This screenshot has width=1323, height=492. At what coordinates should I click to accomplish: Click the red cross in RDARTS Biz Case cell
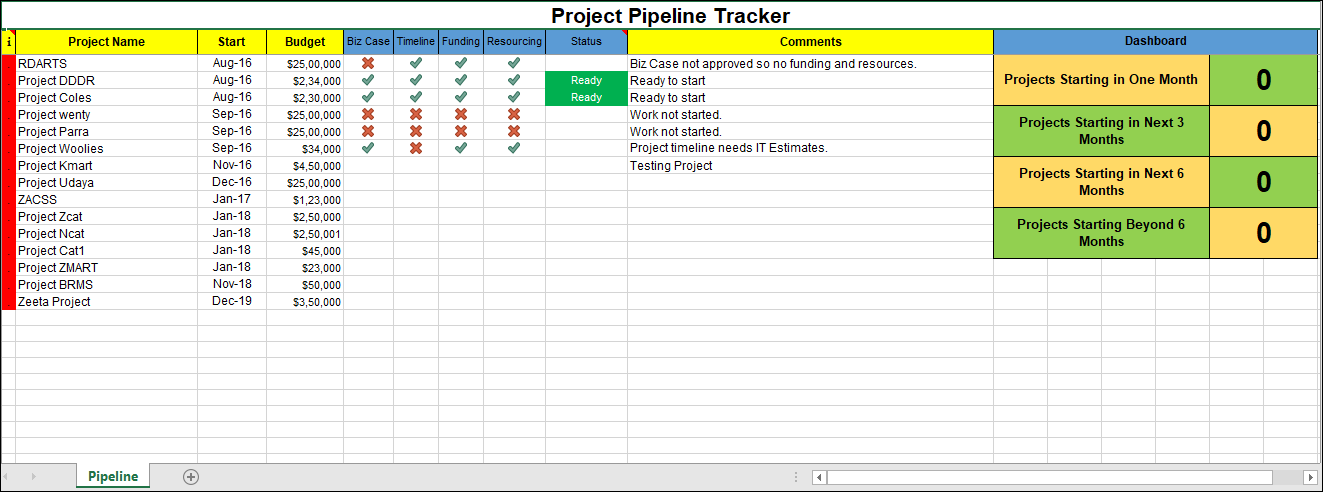tap(368, 63)
